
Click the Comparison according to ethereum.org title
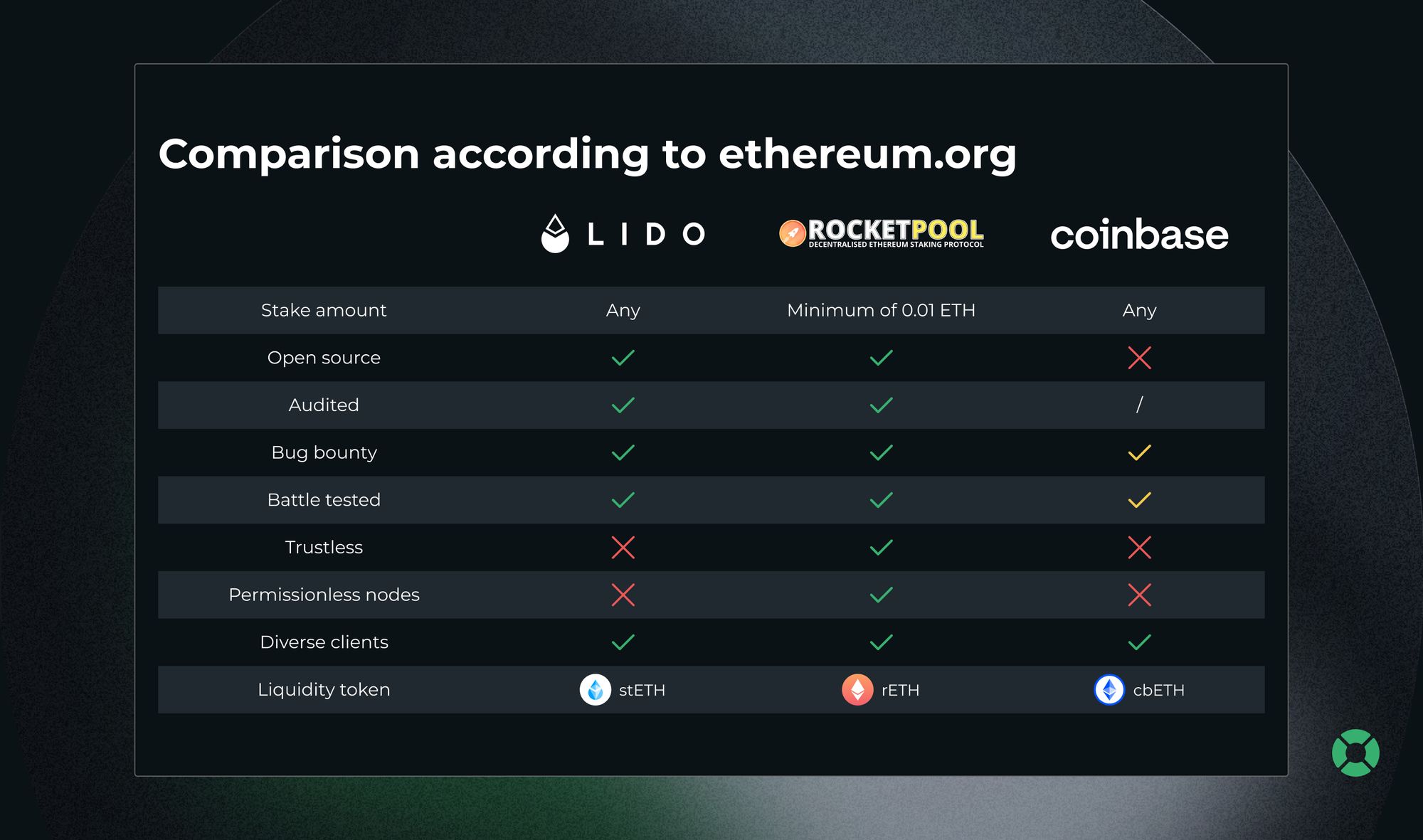pyautogui.click(x=587, y=154)
